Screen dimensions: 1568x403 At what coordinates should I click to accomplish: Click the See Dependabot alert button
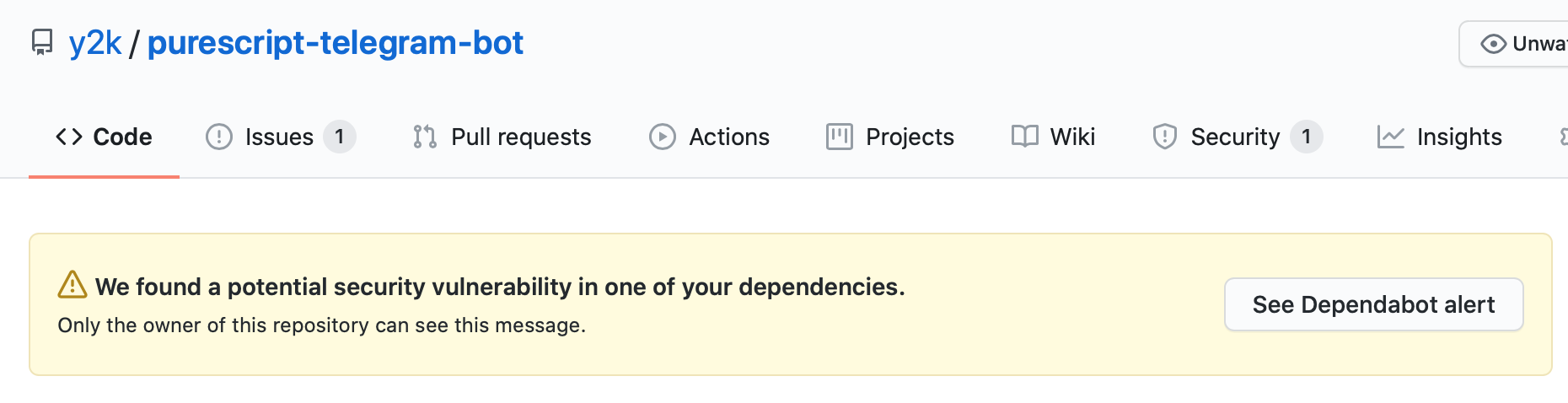click(x=1374, y=304)
